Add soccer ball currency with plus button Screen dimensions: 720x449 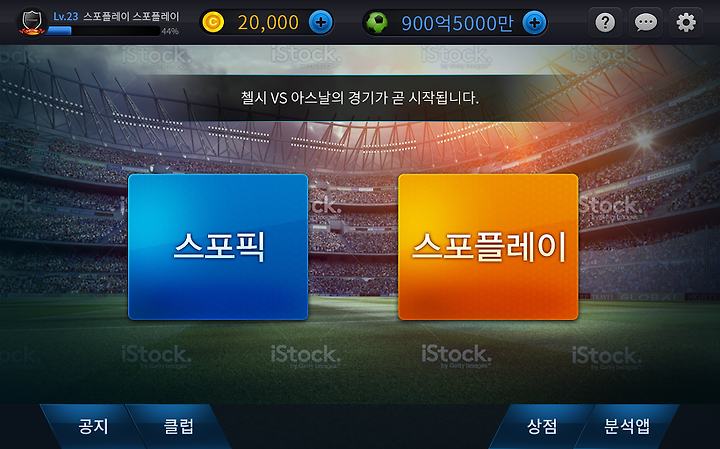(534, 22)
